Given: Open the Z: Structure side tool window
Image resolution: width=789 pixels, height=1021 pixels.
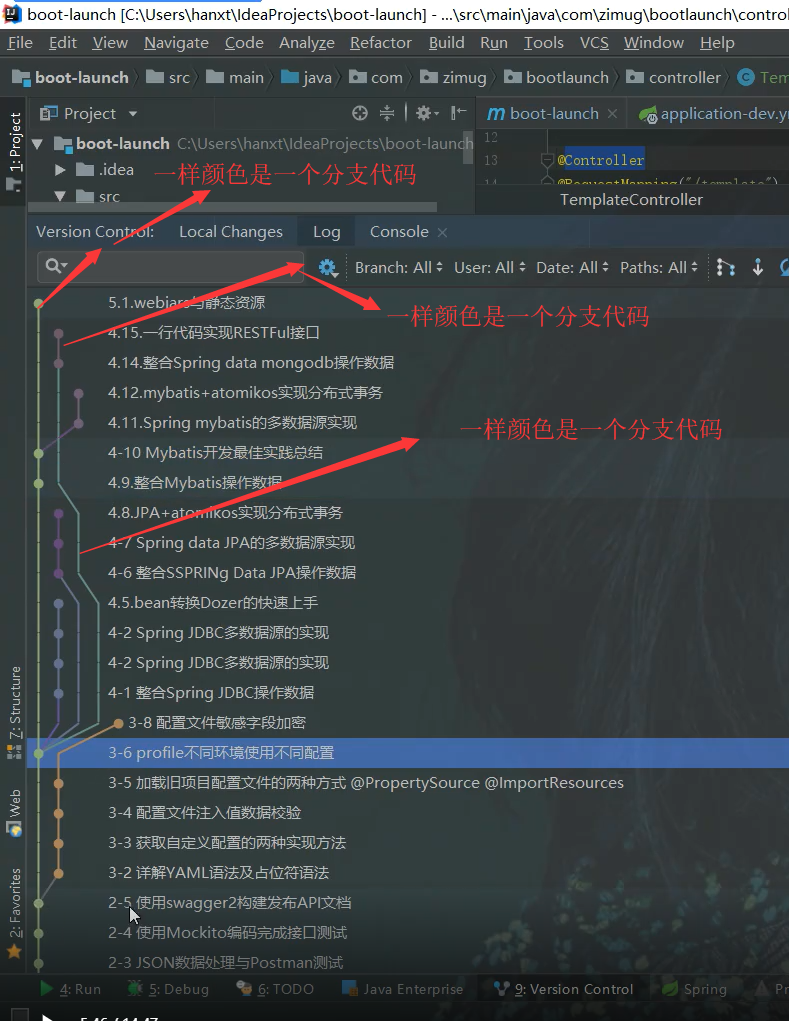Looking at the screenshot, I should (x=14, y=712).
